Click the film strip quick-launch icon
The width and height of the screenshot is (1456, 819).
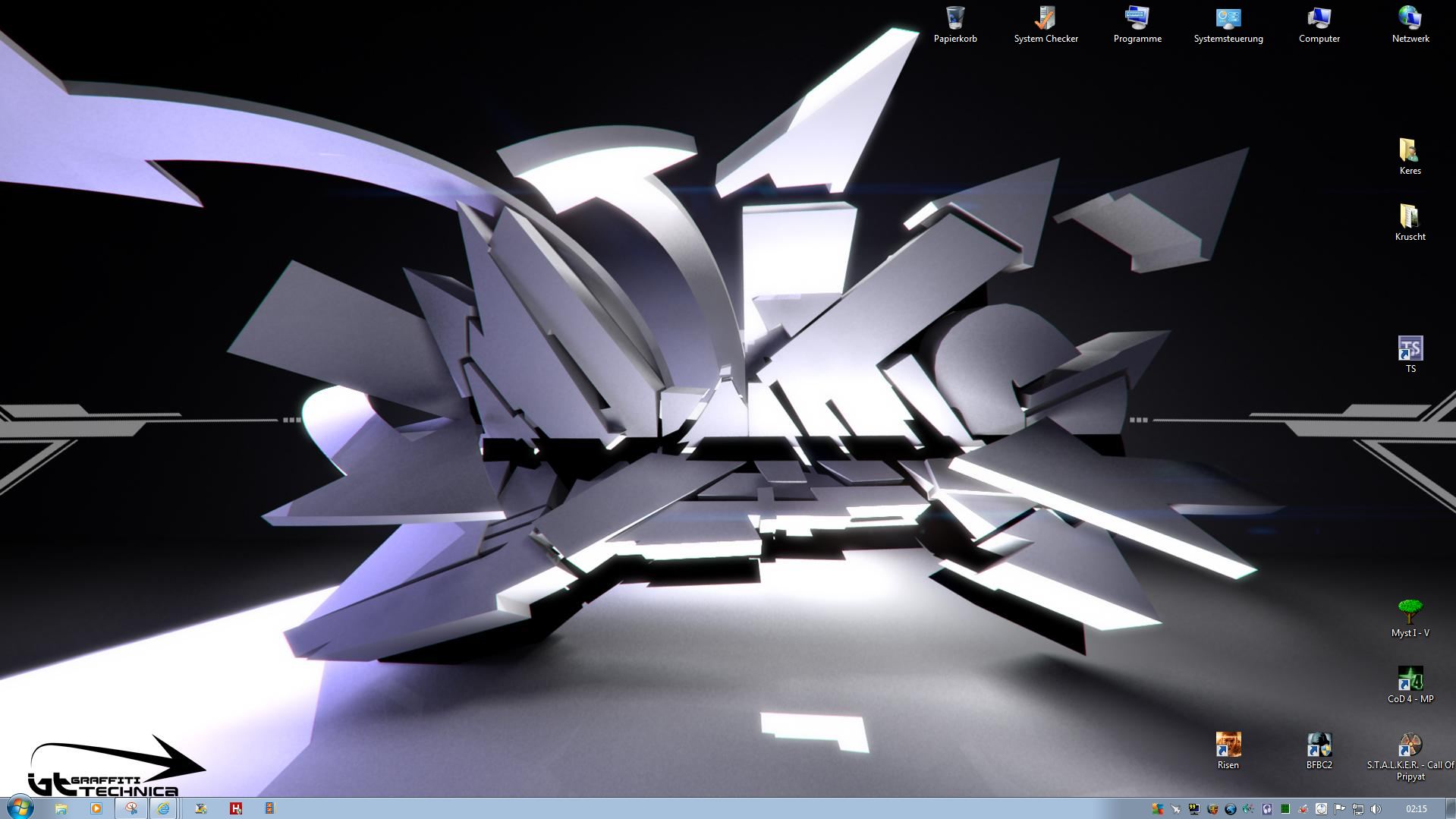pos(269,808)
